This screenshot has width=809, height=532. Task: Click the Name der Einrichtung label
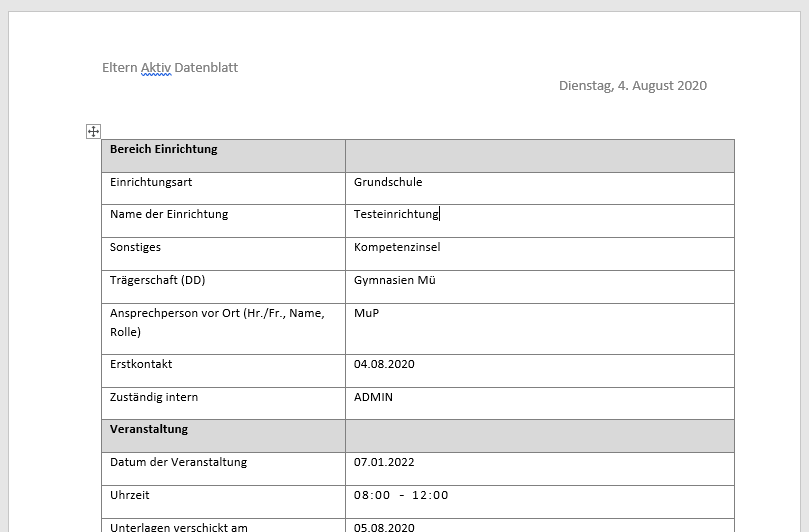coord(169,214)
